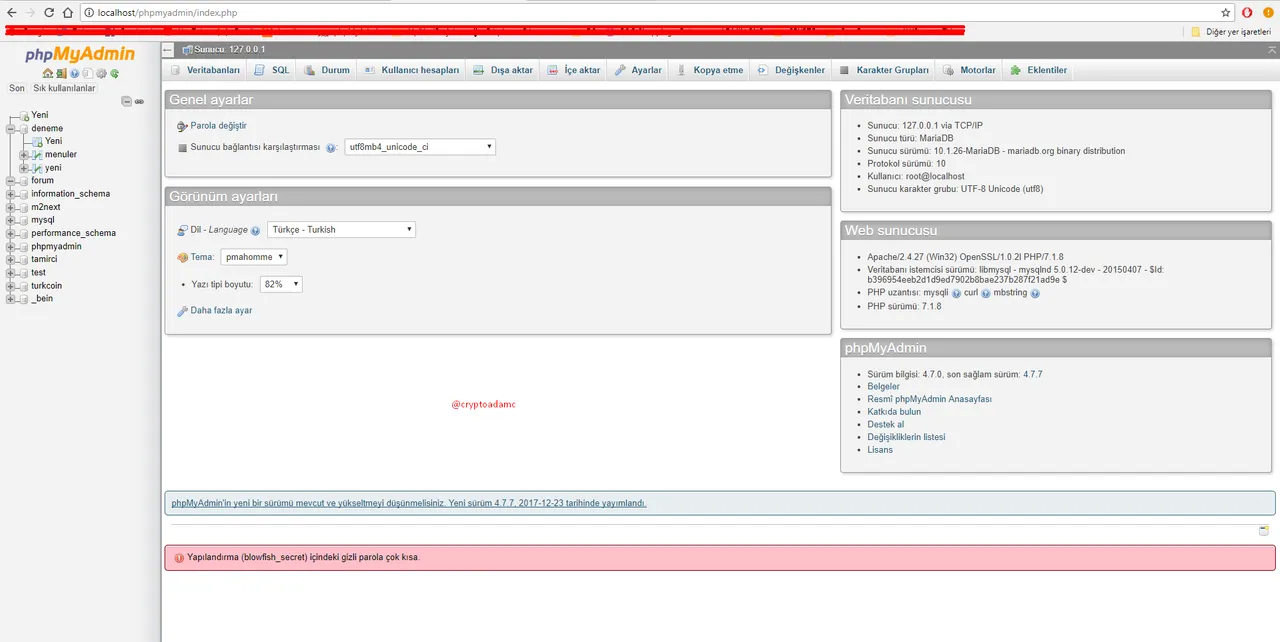Open the utf8mb4_unicode_ci collation dropdown
1280x642 pixels.
point(420,147)
